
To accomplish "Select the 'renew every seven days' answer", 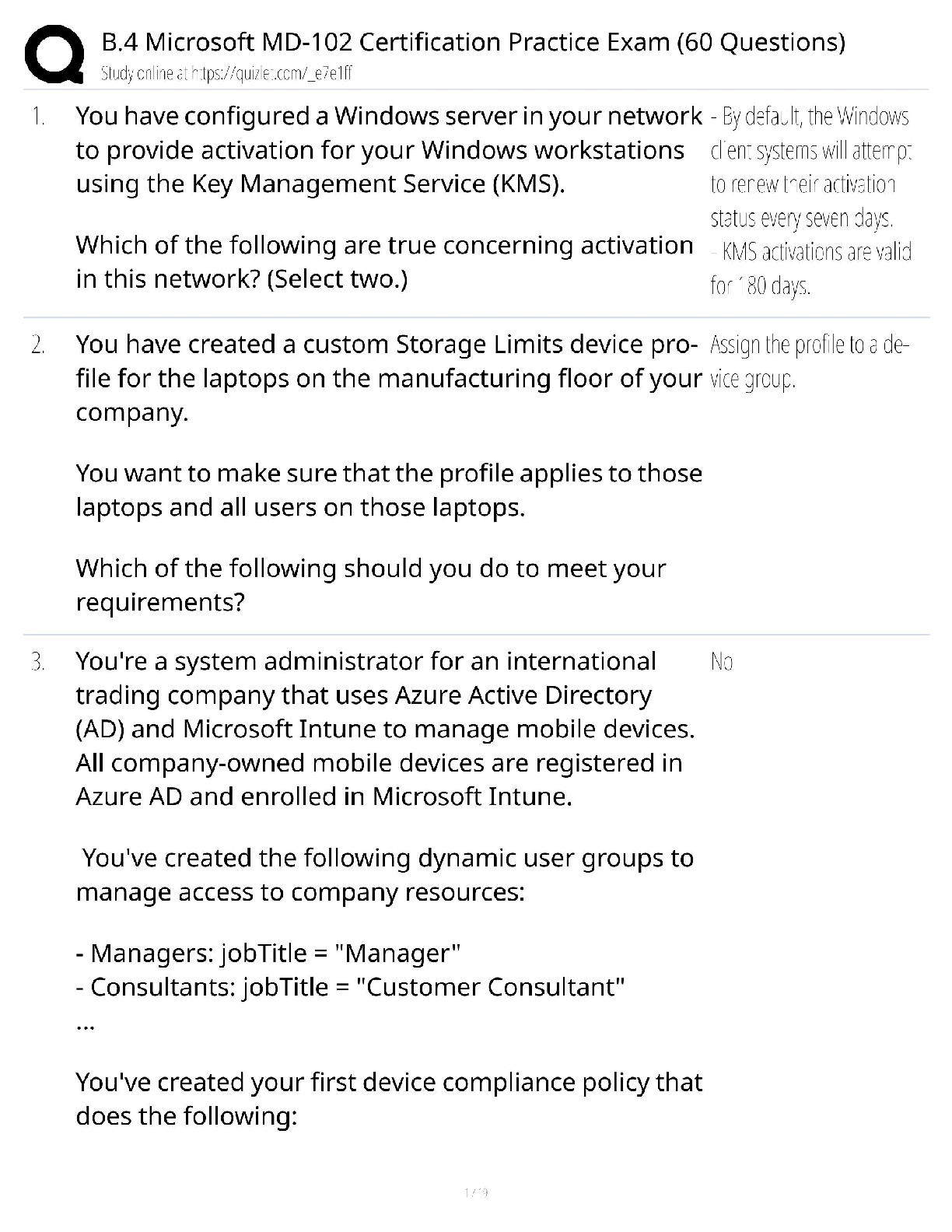I will pos(809,167).
